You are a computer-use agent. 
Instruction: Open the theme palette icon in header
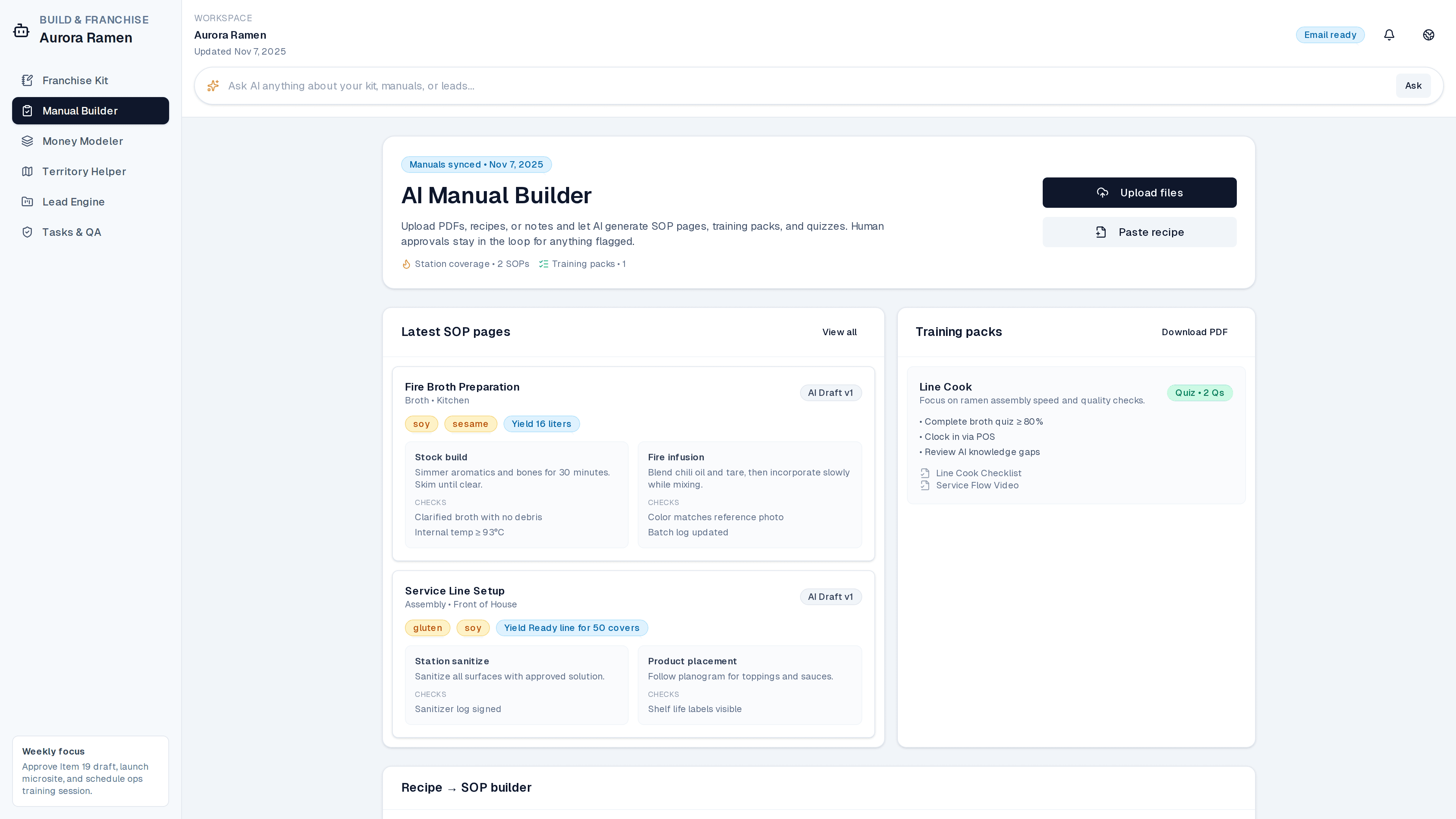1428,35
